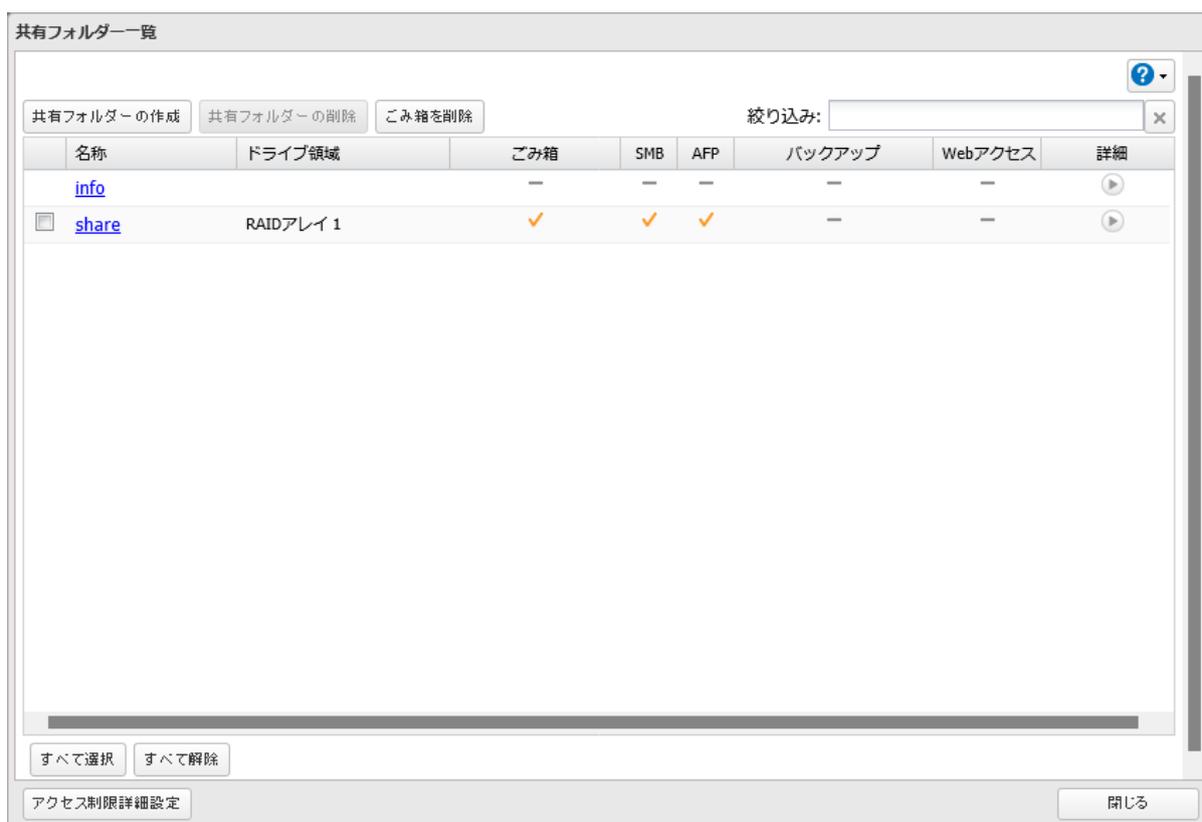
Task: Click the ごみ箱 checkmark in share row
Action: point(535,221)
